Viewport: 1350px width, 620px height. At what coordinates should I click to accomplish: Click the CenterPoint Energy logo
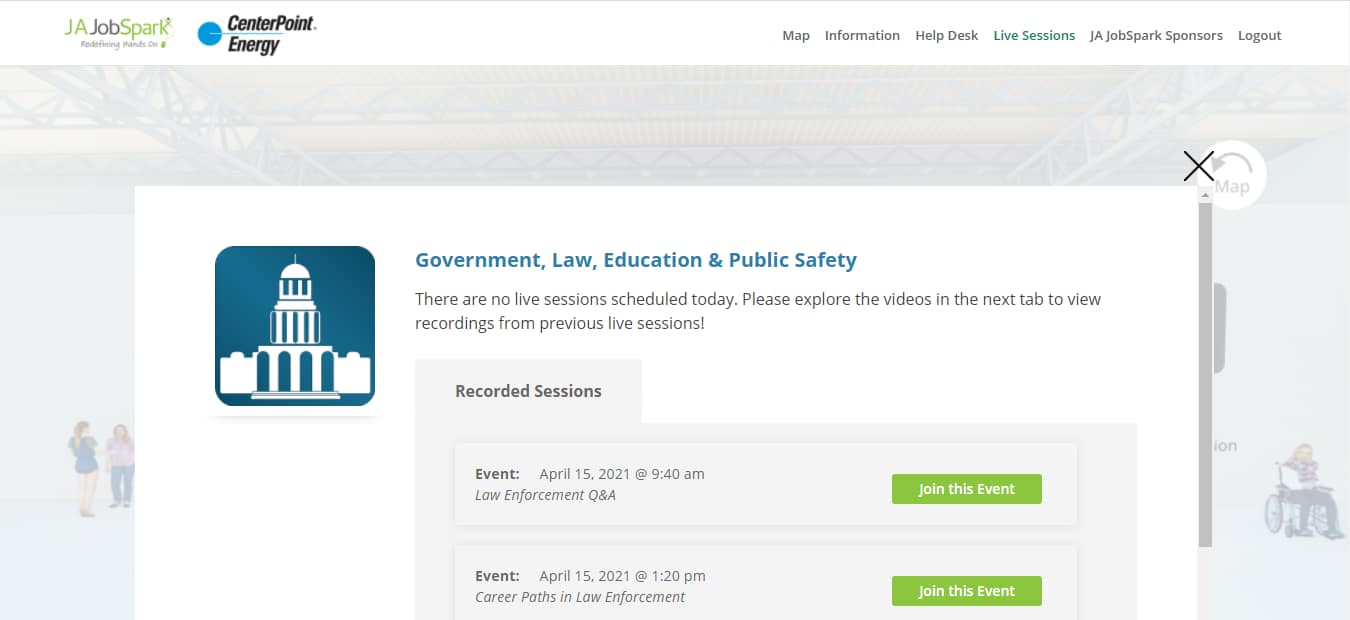(x=257, y=34)
